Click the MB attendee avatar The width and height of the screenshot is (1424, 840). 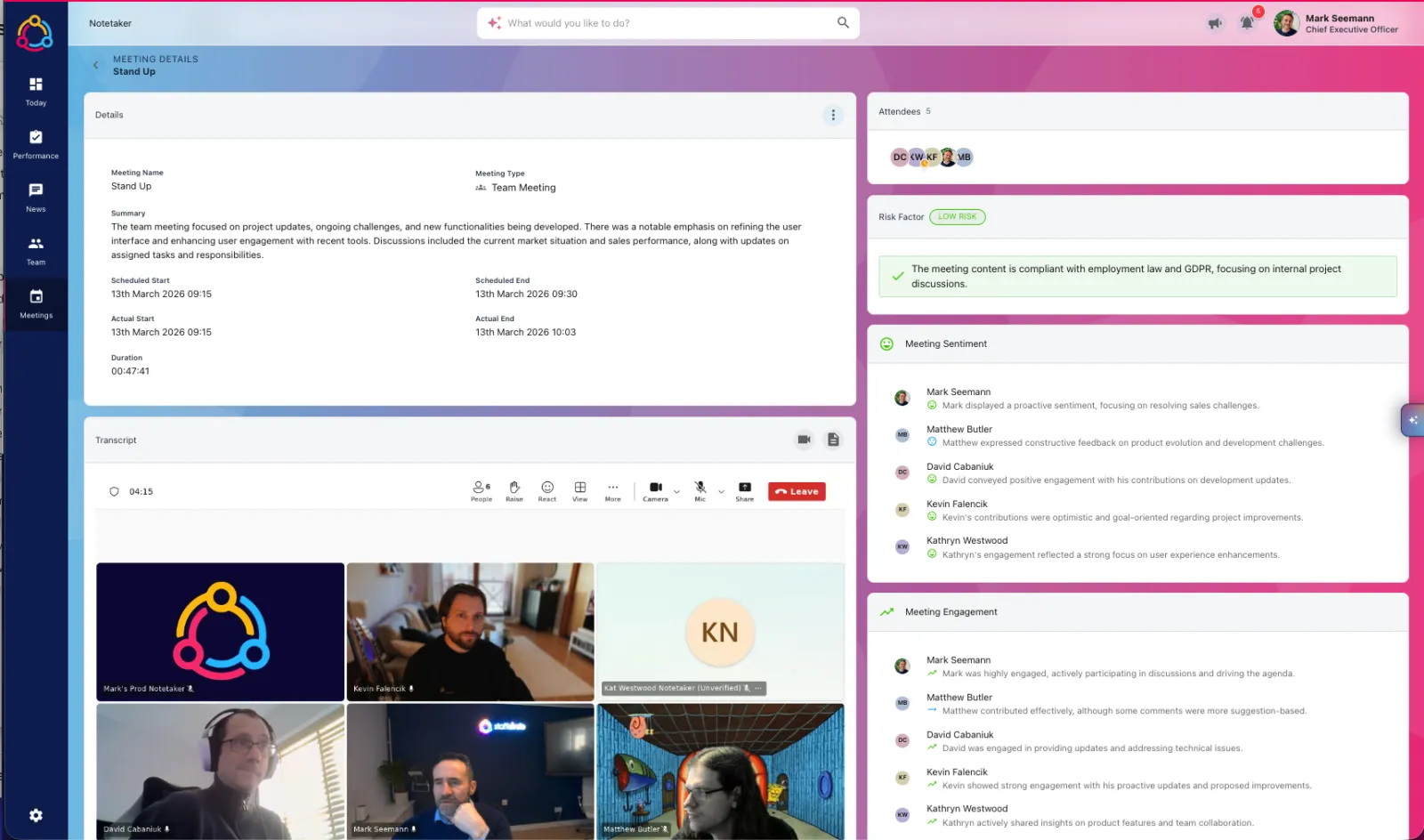[964, 157]
